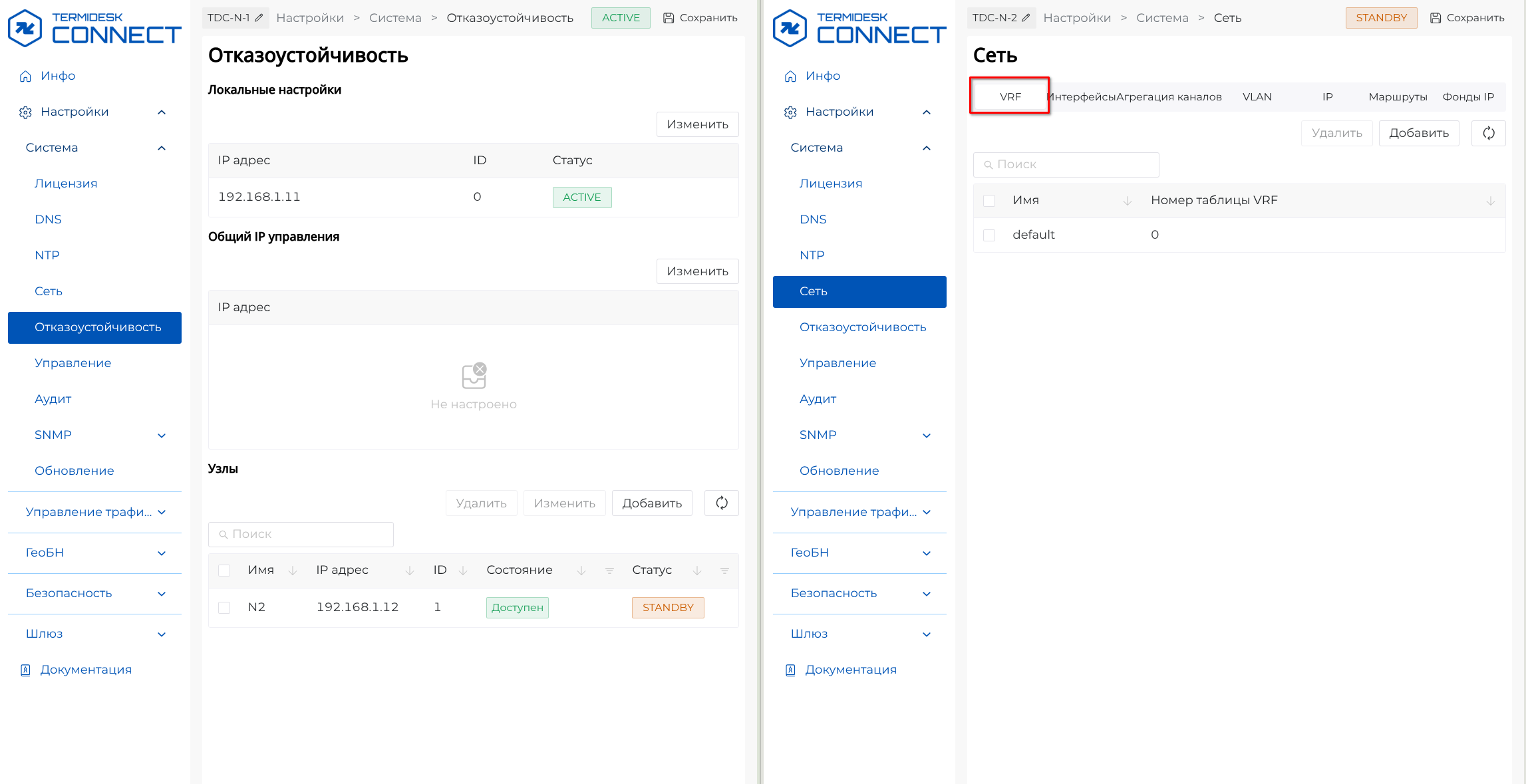Click Изменить under Общий IP управления
The image size is (1526, 784).
[697, 271]
